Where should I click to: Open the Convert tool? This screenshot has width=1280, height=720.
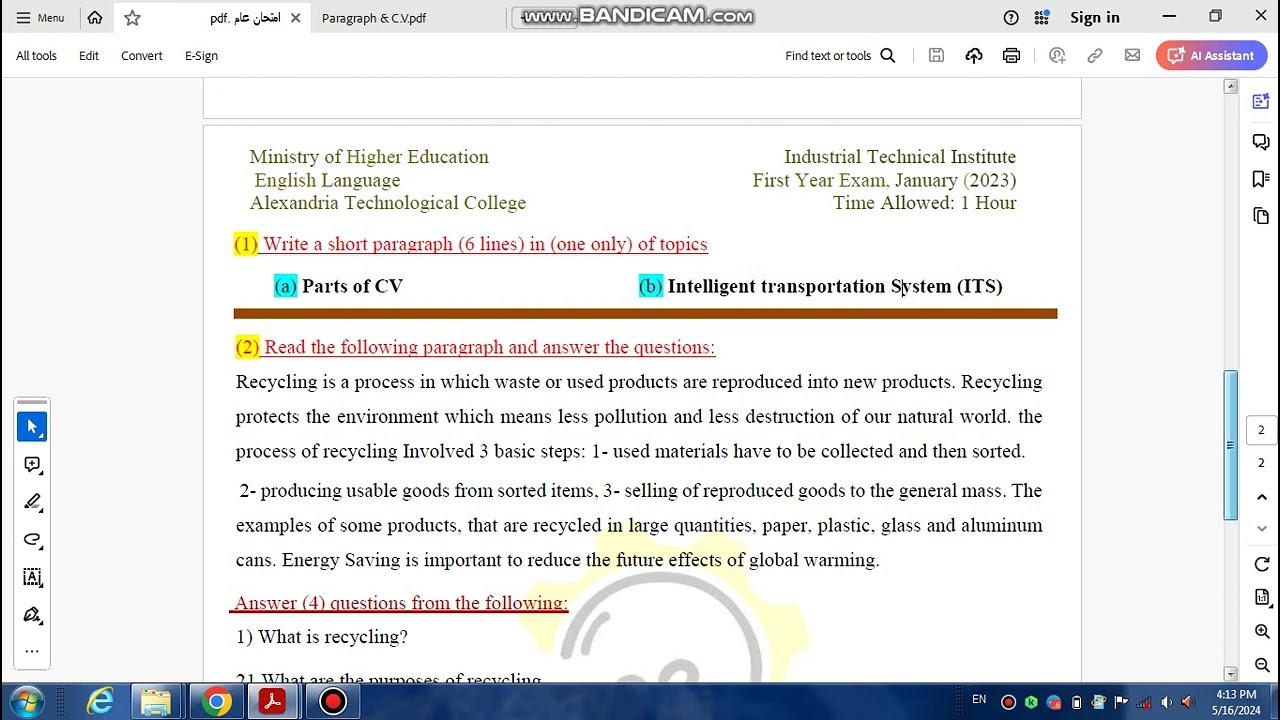(x=142, y=56)
